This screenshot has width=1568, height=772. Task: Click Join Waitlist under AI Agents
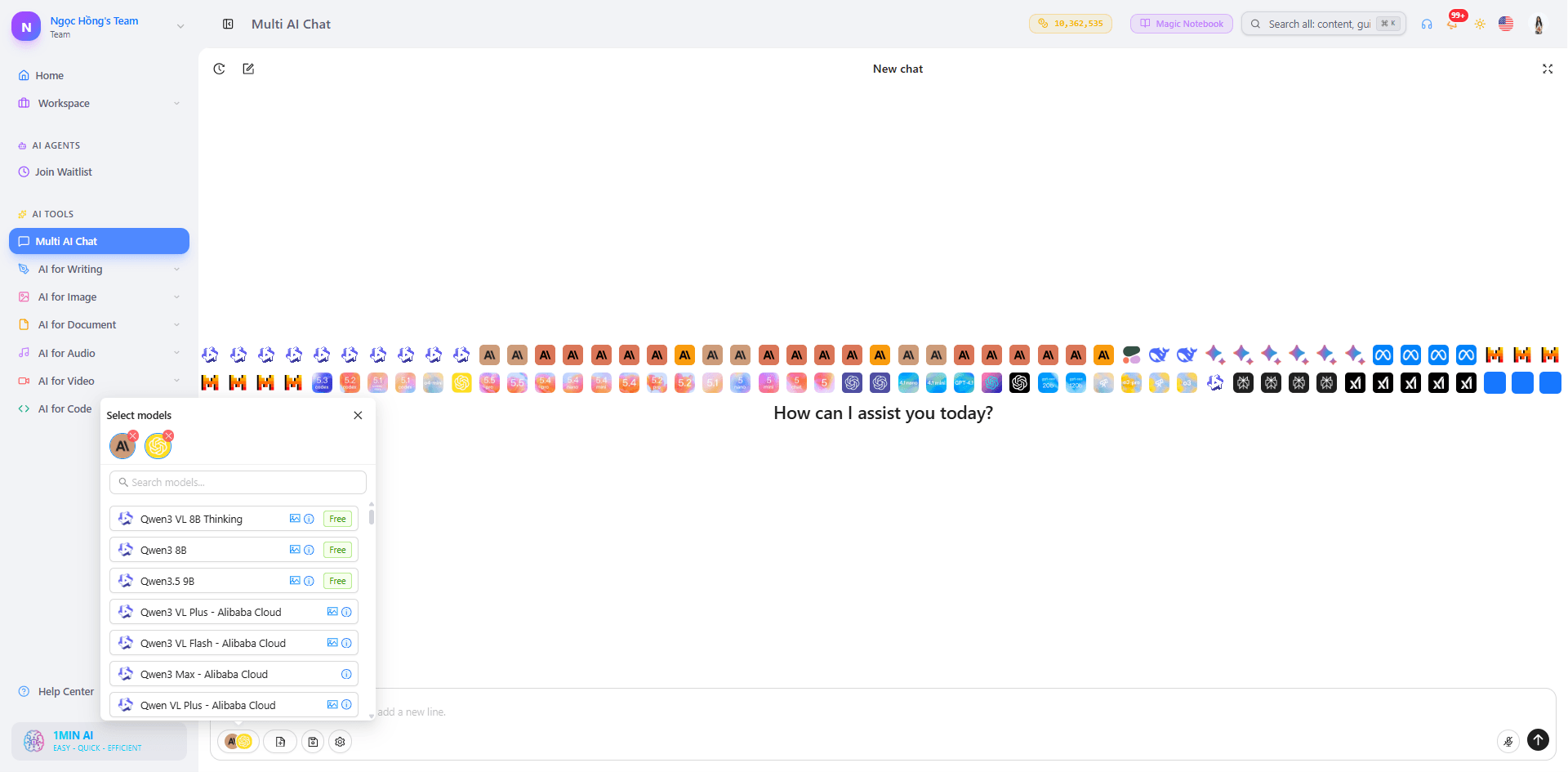point(64,172)
